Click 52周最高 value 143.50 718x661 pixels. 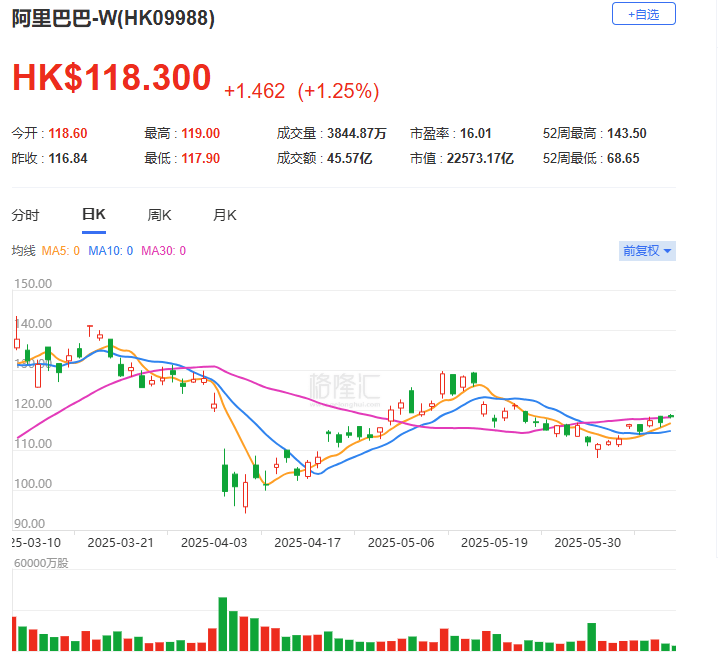[627, 133]
